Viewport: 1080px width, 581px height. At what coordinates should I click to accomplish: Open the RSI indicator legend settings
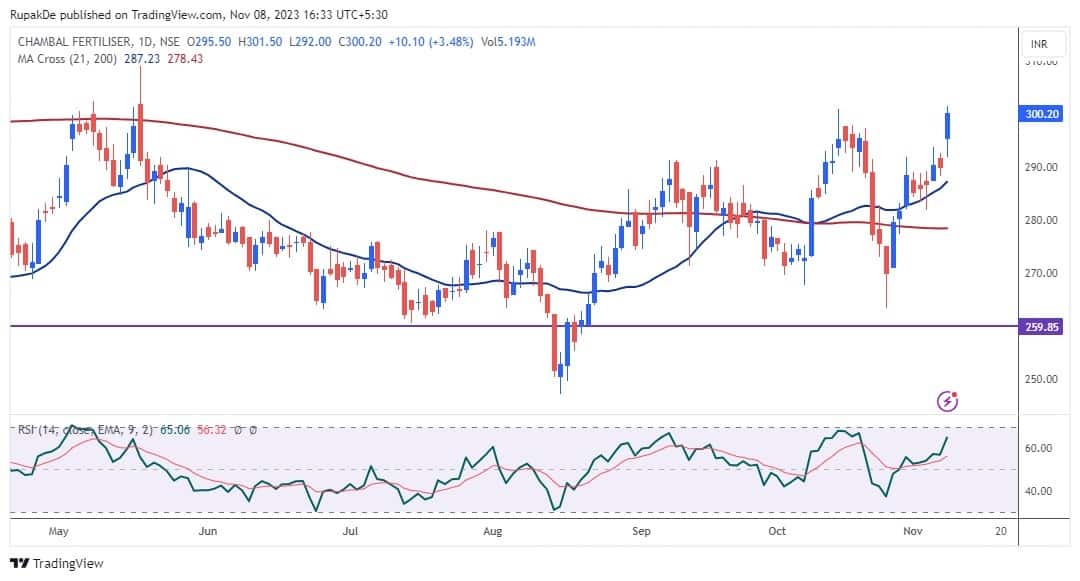click(38, 430)
